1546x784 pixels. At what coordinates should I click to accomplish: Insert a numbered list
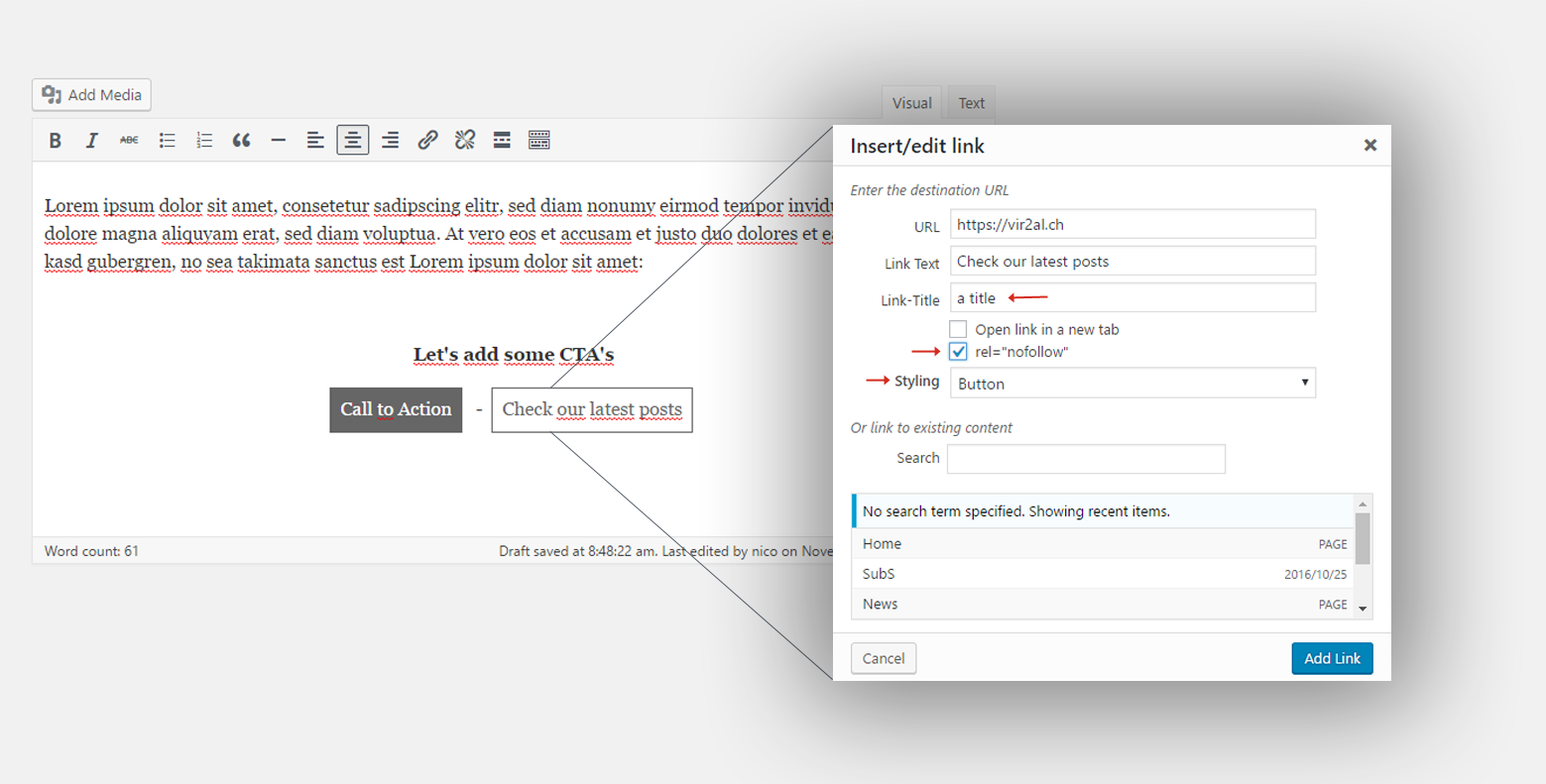(x=204, y=141)
